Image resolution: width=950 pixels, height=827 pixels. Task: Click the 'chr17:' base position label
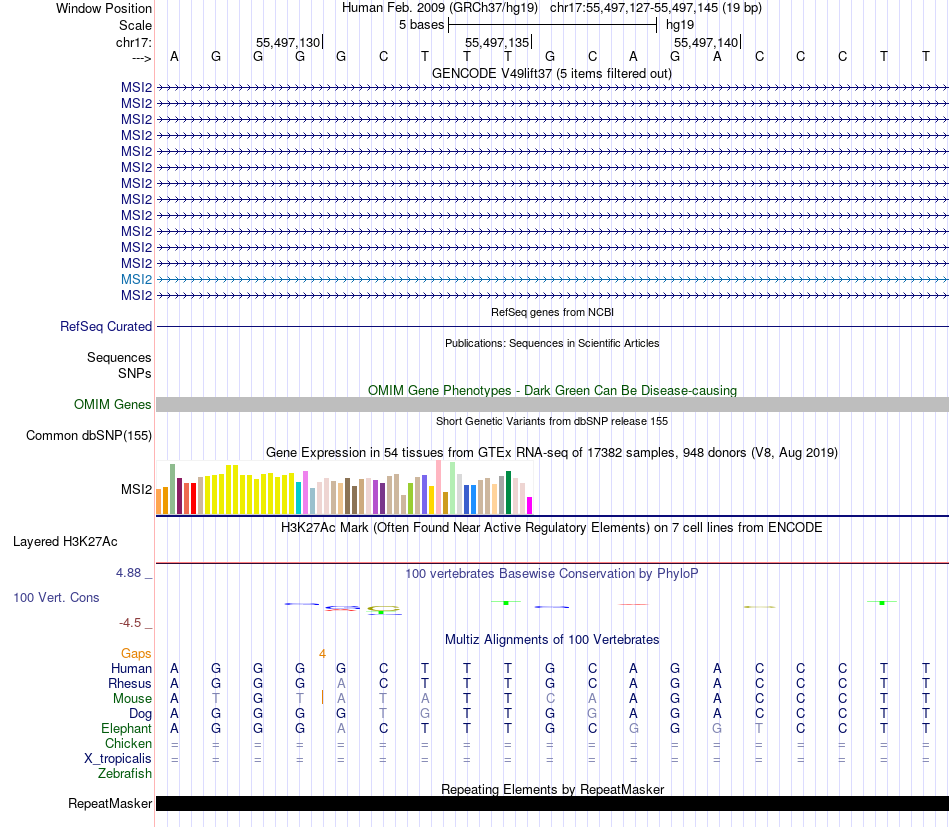tap(134, 42)
